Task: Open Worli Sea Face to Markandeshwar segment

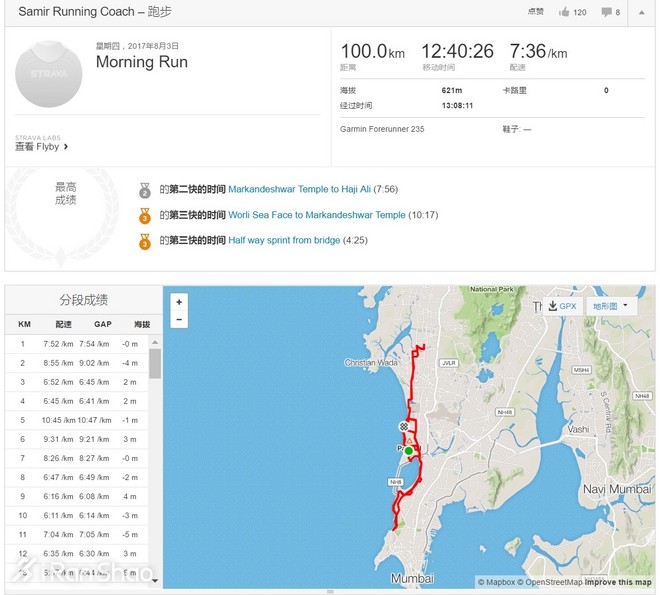Action: tap(317, 215)
